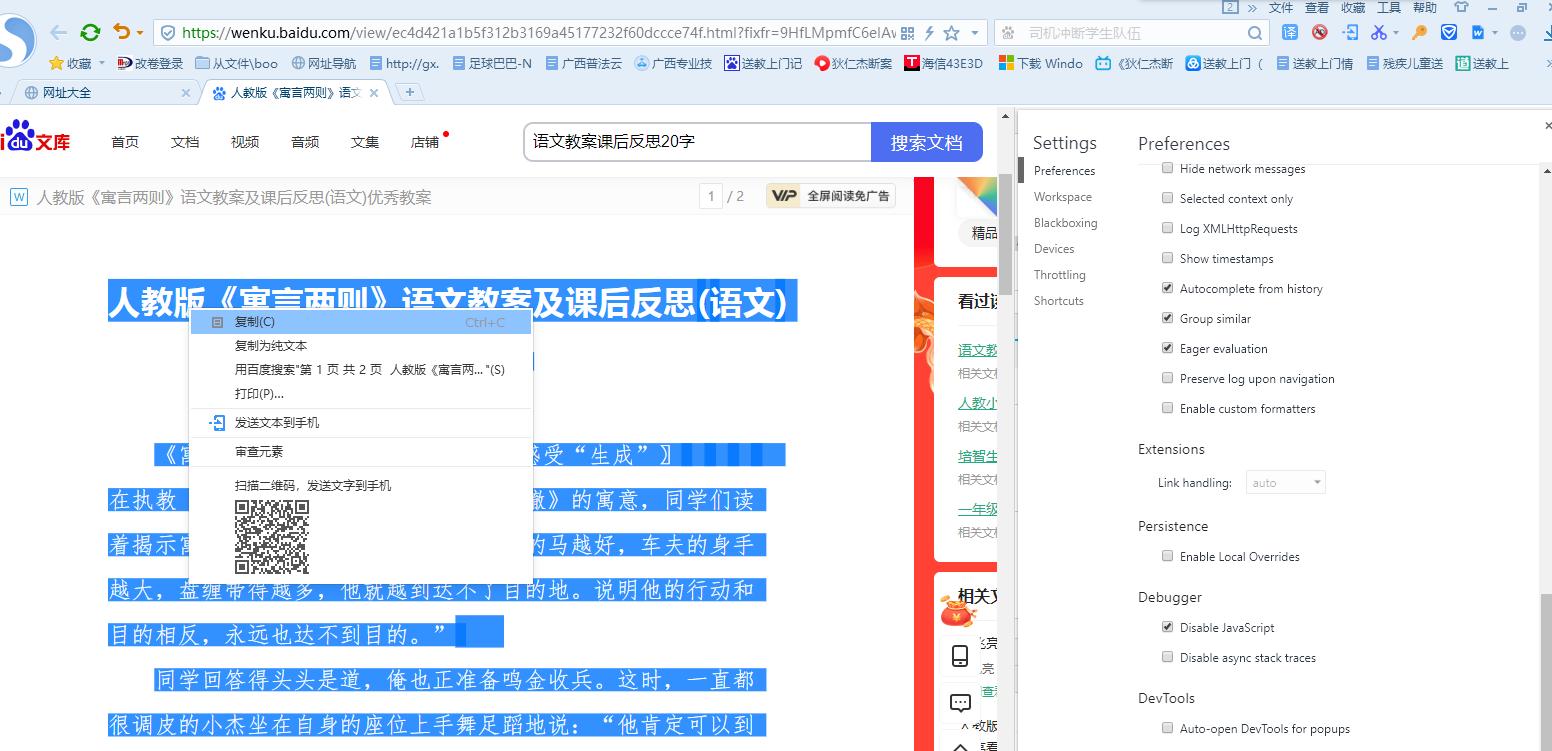This screenshot has height=751, width=1552.
Task: Open the blue shield security icon
Action: click(1448, 32)
